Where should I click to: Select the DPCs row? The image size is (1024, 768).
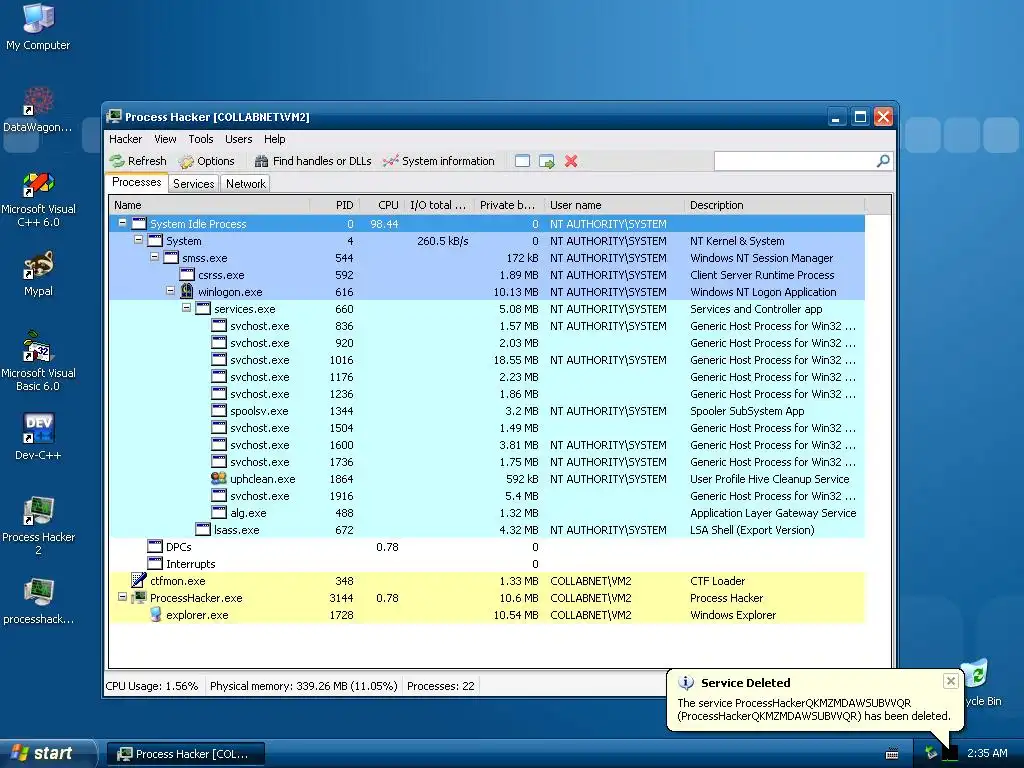[x=487, y=547]
